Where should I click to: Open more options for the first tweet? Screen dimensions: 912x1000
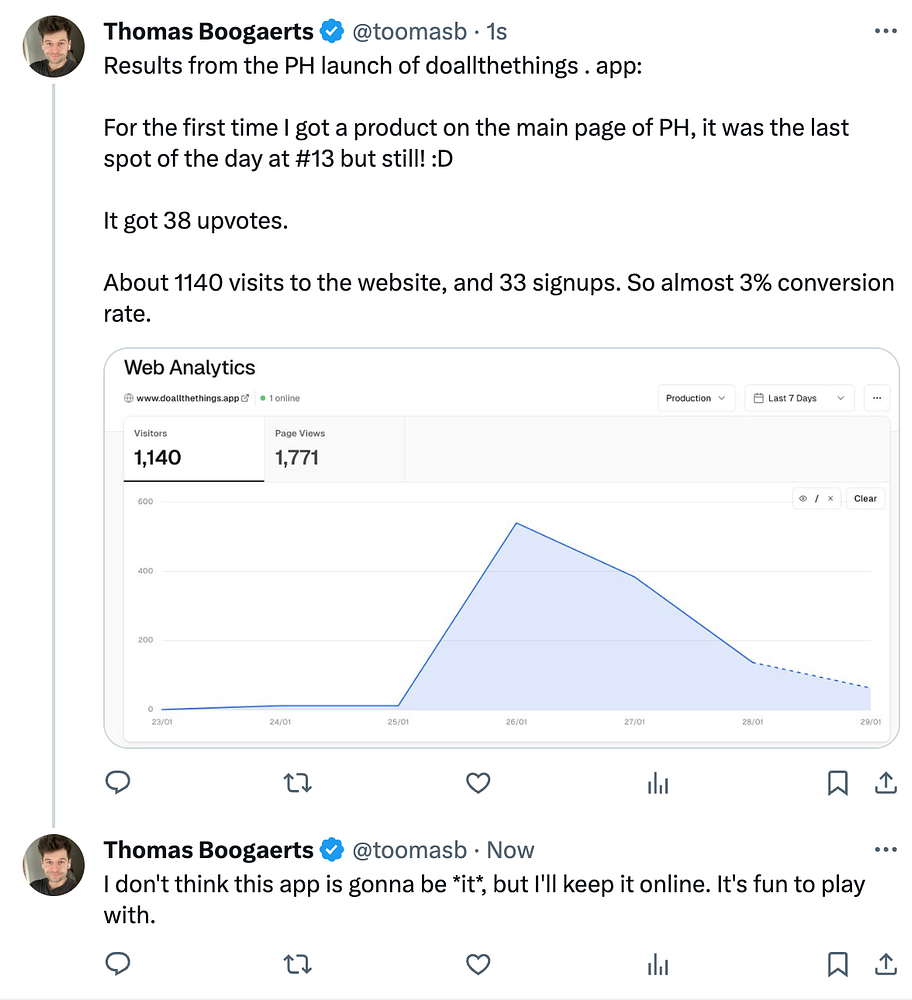point(885,31)
